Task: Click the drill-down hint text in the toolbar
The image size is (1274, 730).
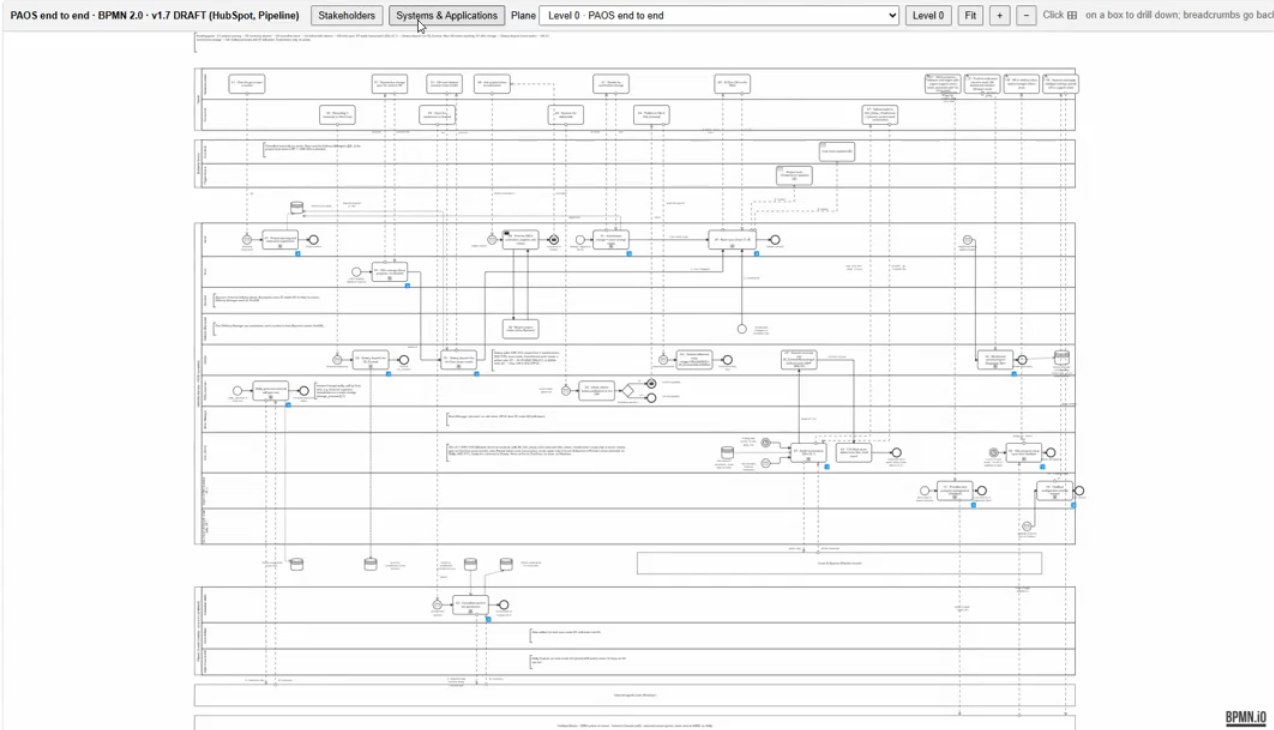Action: pos(1158,15)
